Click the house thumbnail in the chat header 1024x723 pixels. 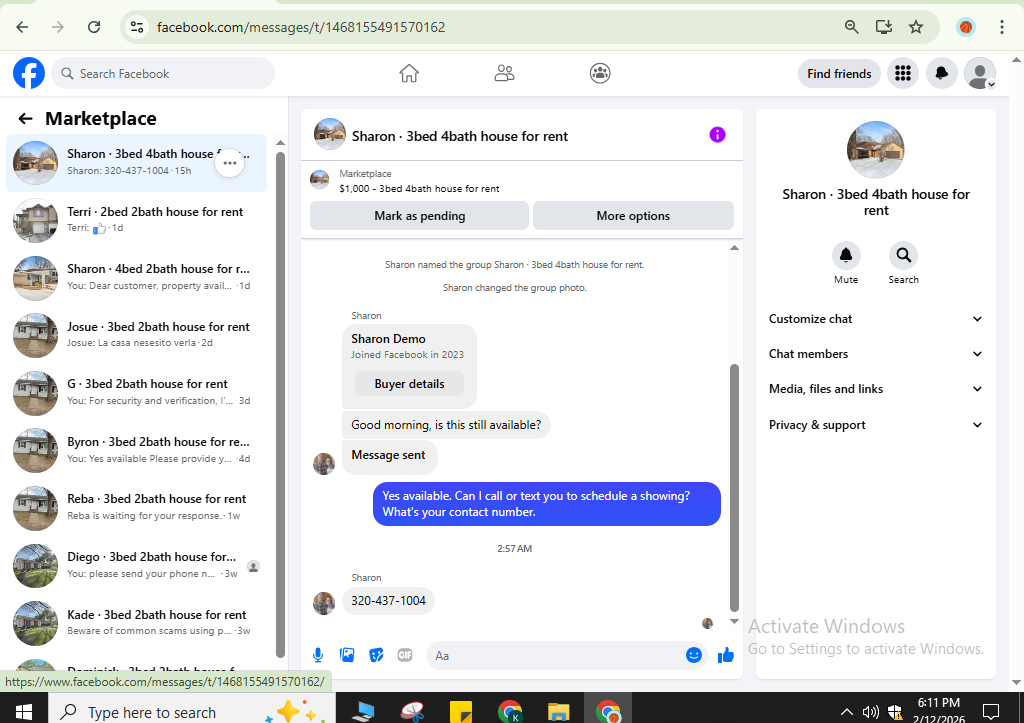(330, 135)
